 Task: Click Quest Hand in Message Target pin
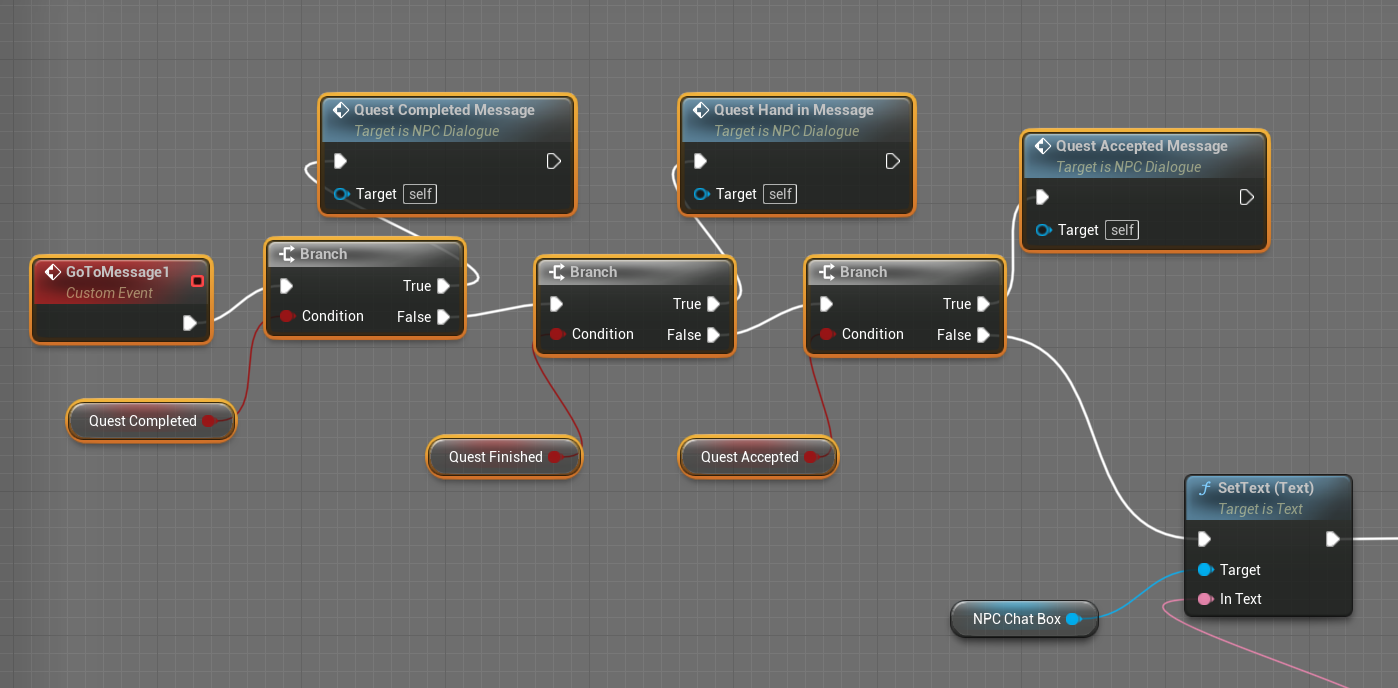[x=701, y=194]
